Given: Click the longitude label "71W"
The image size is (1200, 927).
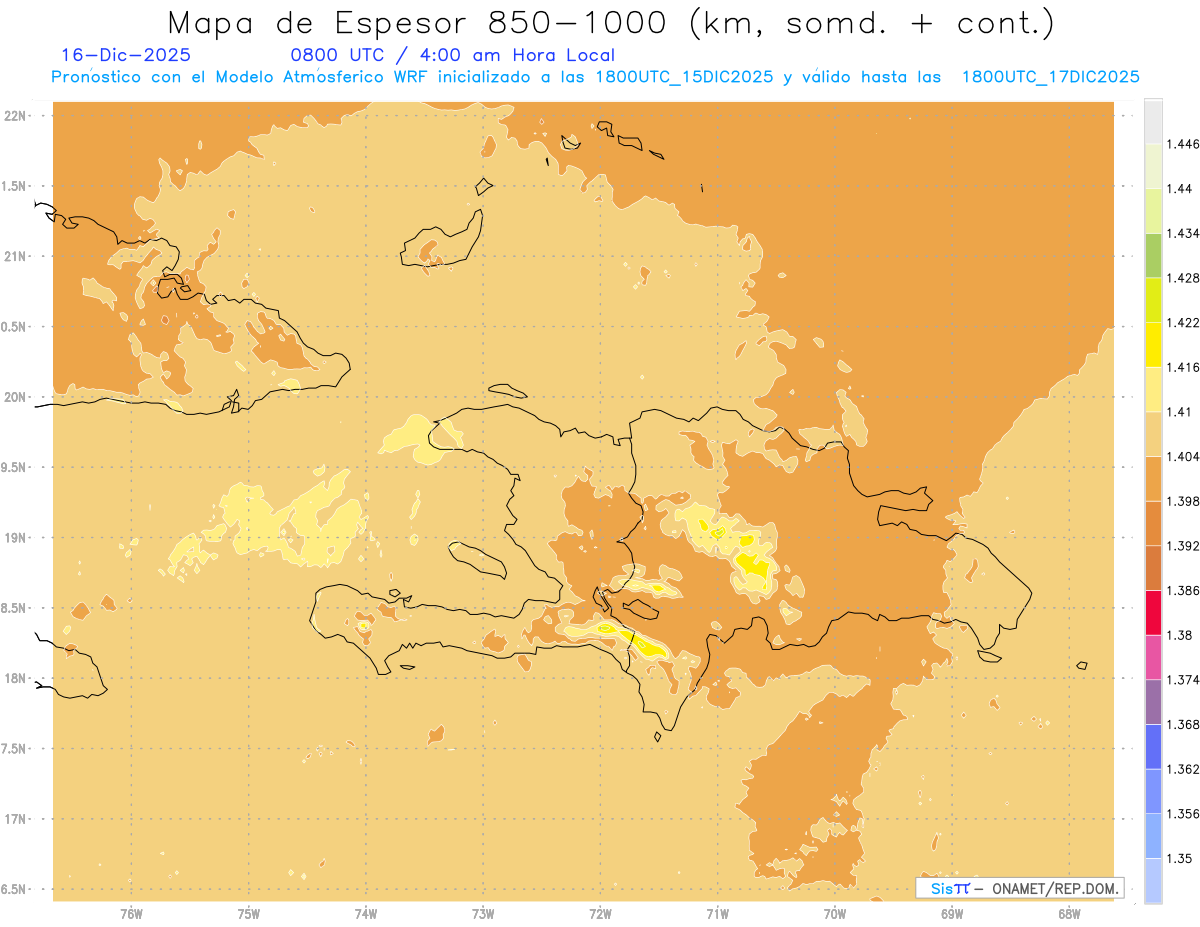Looking at the screenshot, I should click(717, 914).
